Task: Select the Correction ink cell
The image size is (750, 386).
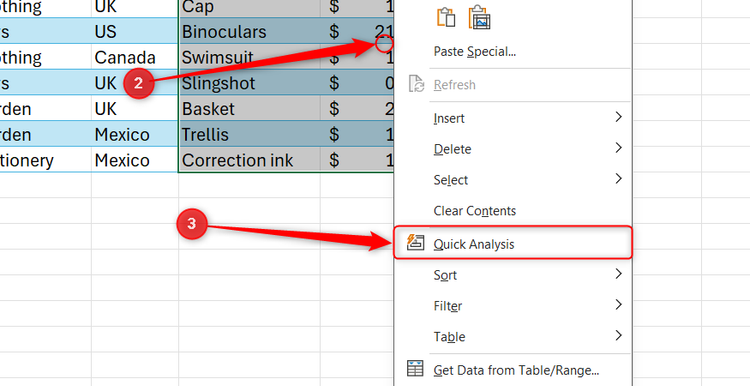Action: click(249, 160)
